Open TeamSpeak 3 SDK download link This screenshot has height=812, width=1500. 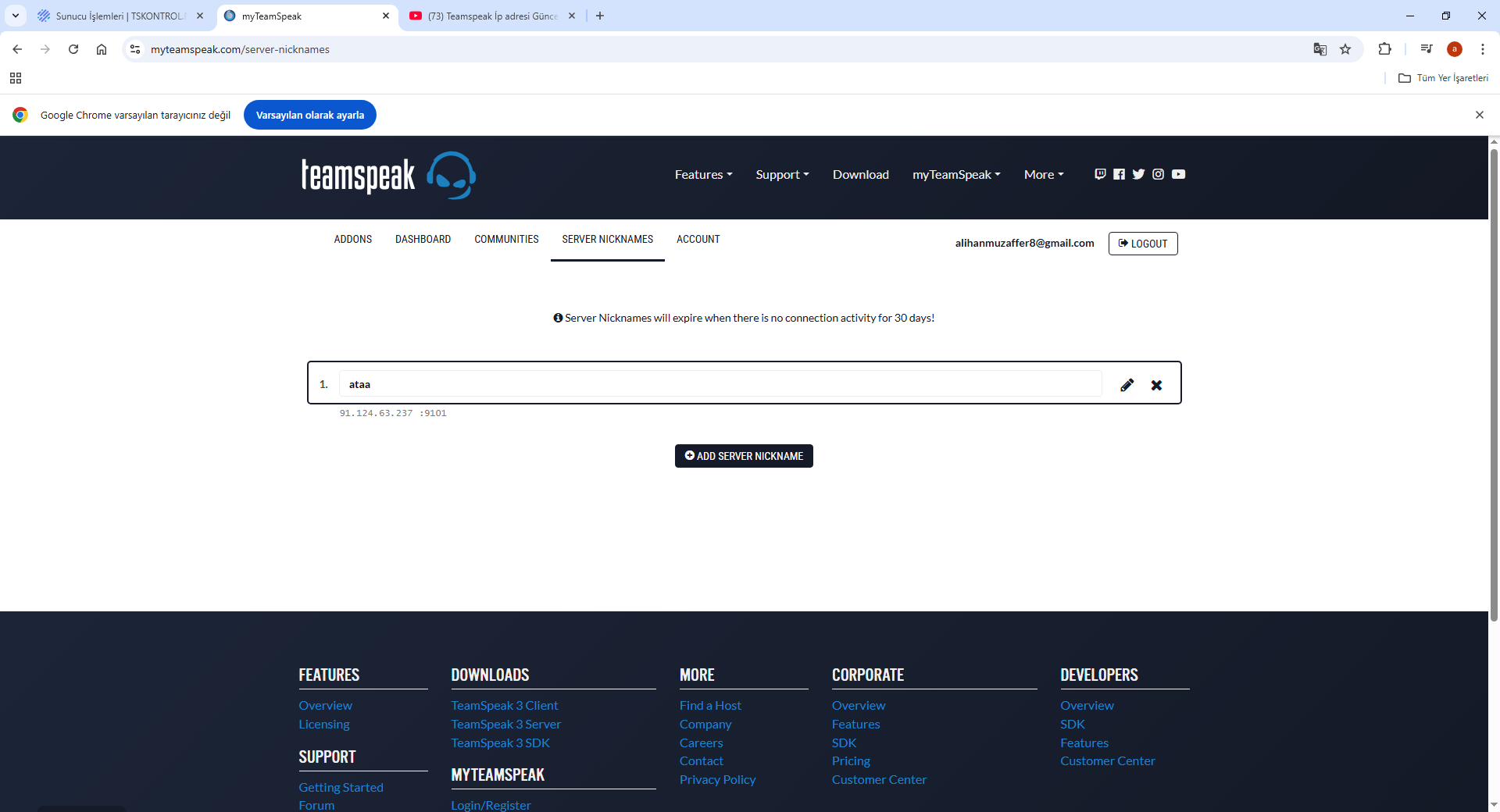coord(501,743)
